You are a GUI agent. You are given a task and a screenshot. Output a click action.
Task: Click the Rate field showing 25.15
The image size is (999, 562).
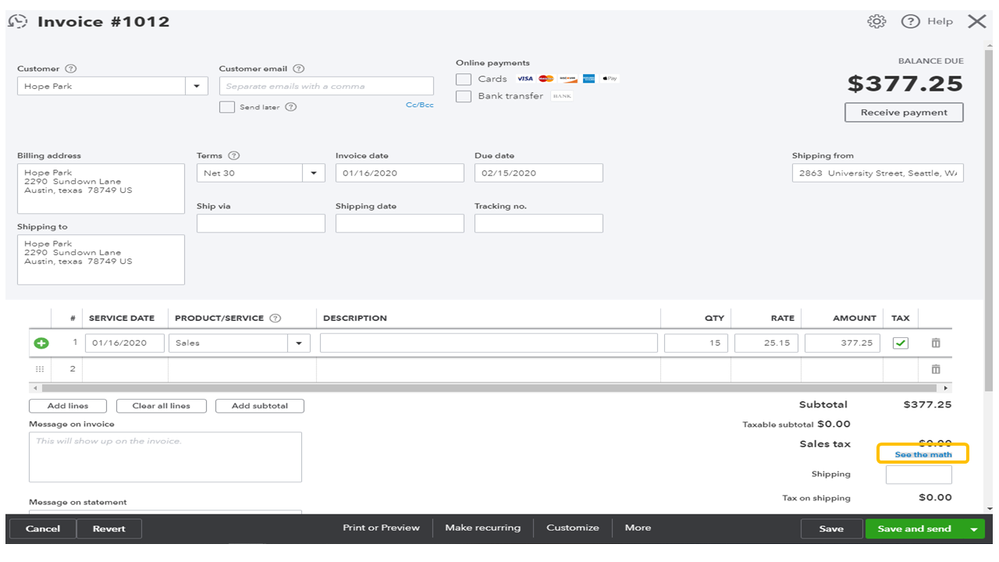(x=766, y=343)
